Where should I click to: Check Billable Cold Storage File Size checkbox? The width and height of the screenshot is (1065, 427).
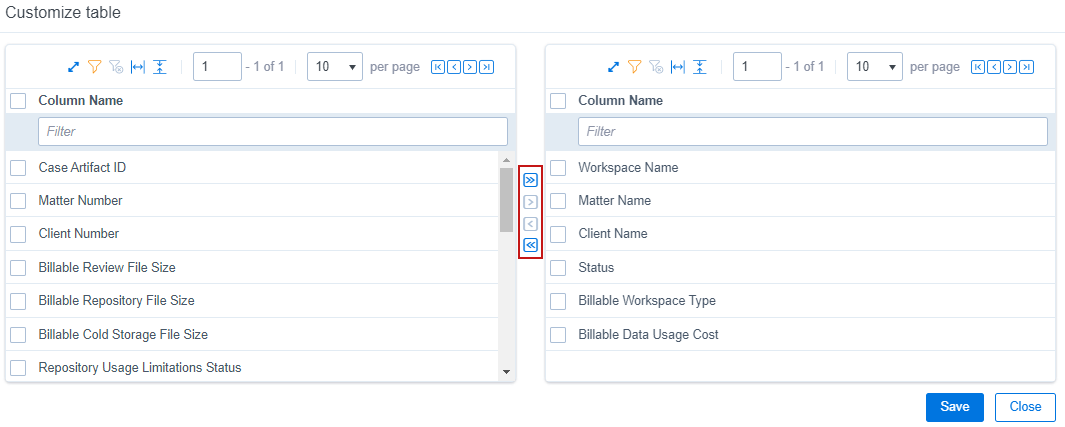pos(18,335)
